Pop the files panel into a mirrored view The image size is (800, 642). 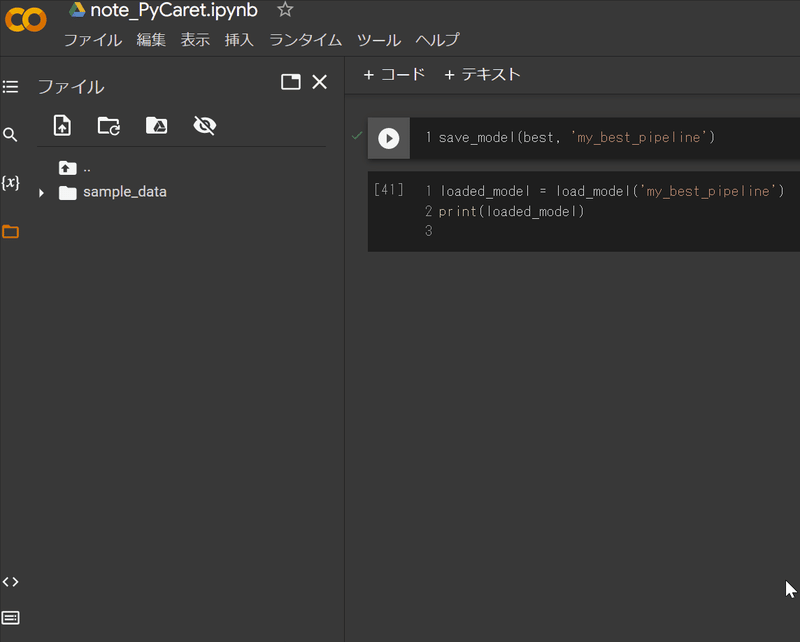coord(290,82)
